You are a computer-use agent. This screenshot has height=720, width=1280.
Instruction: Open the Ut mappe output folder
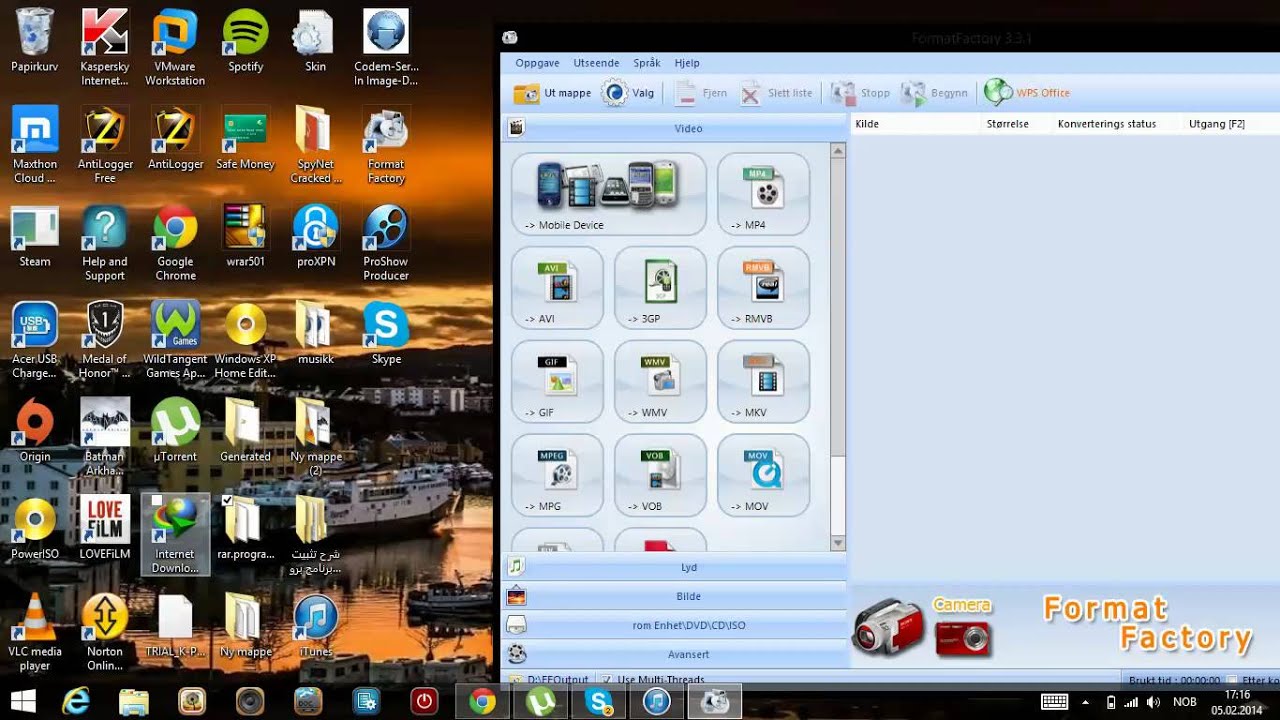tap(552, 93)
